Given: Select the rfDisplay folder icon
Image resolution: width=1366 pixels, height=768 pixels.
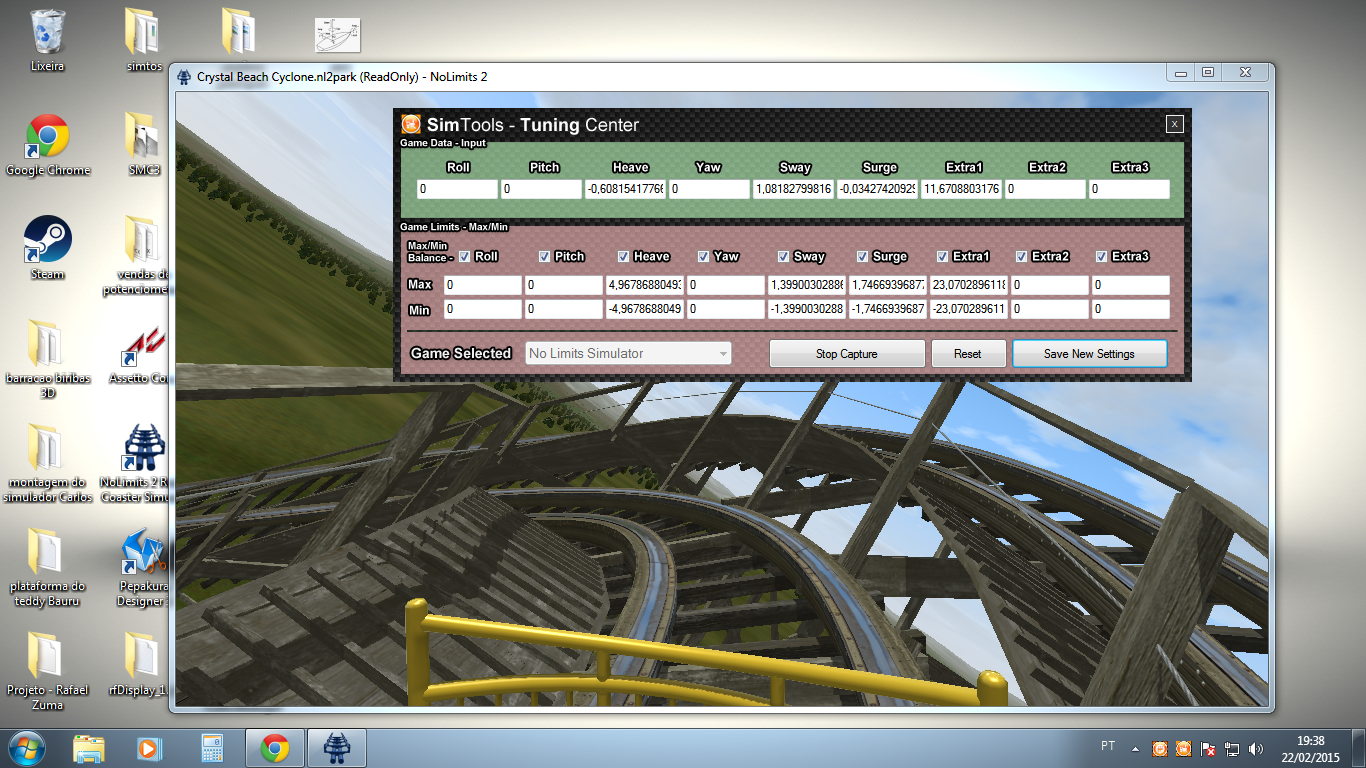Looking at the screenshot, I should (141, 664).
